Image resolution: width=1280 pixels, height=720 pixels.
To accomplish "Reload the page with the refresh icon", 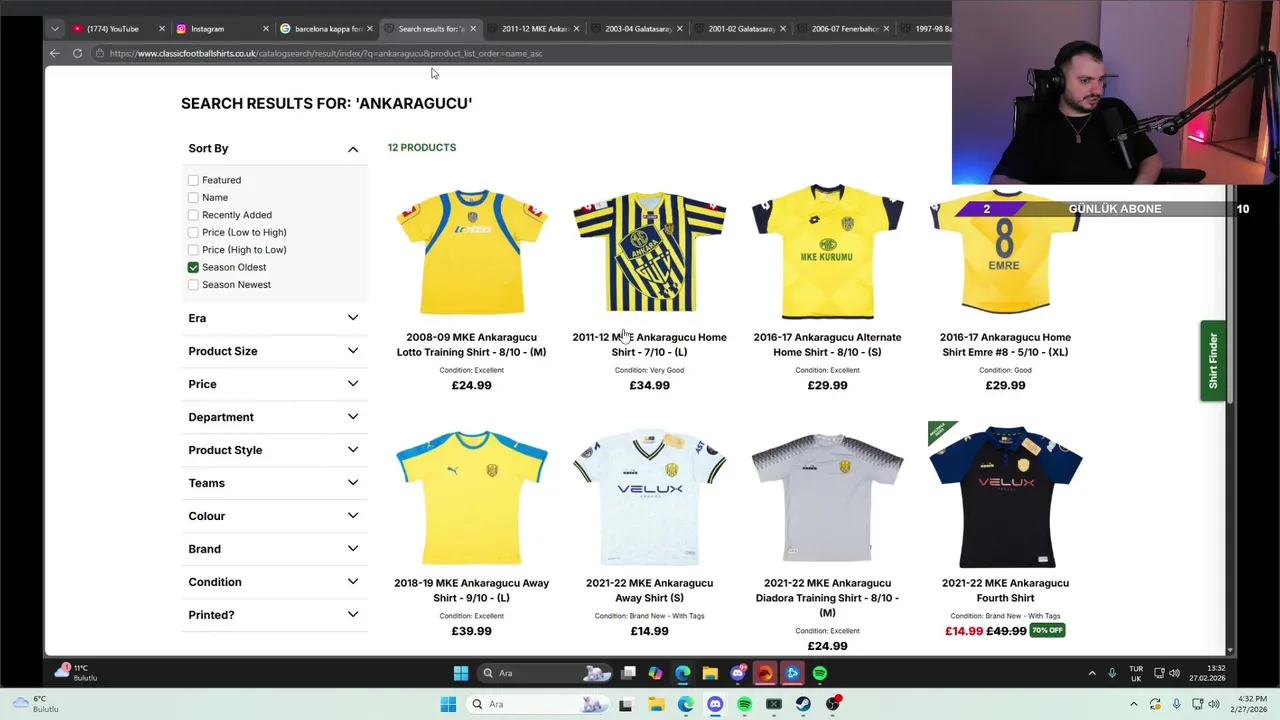I will coord(77,53).
